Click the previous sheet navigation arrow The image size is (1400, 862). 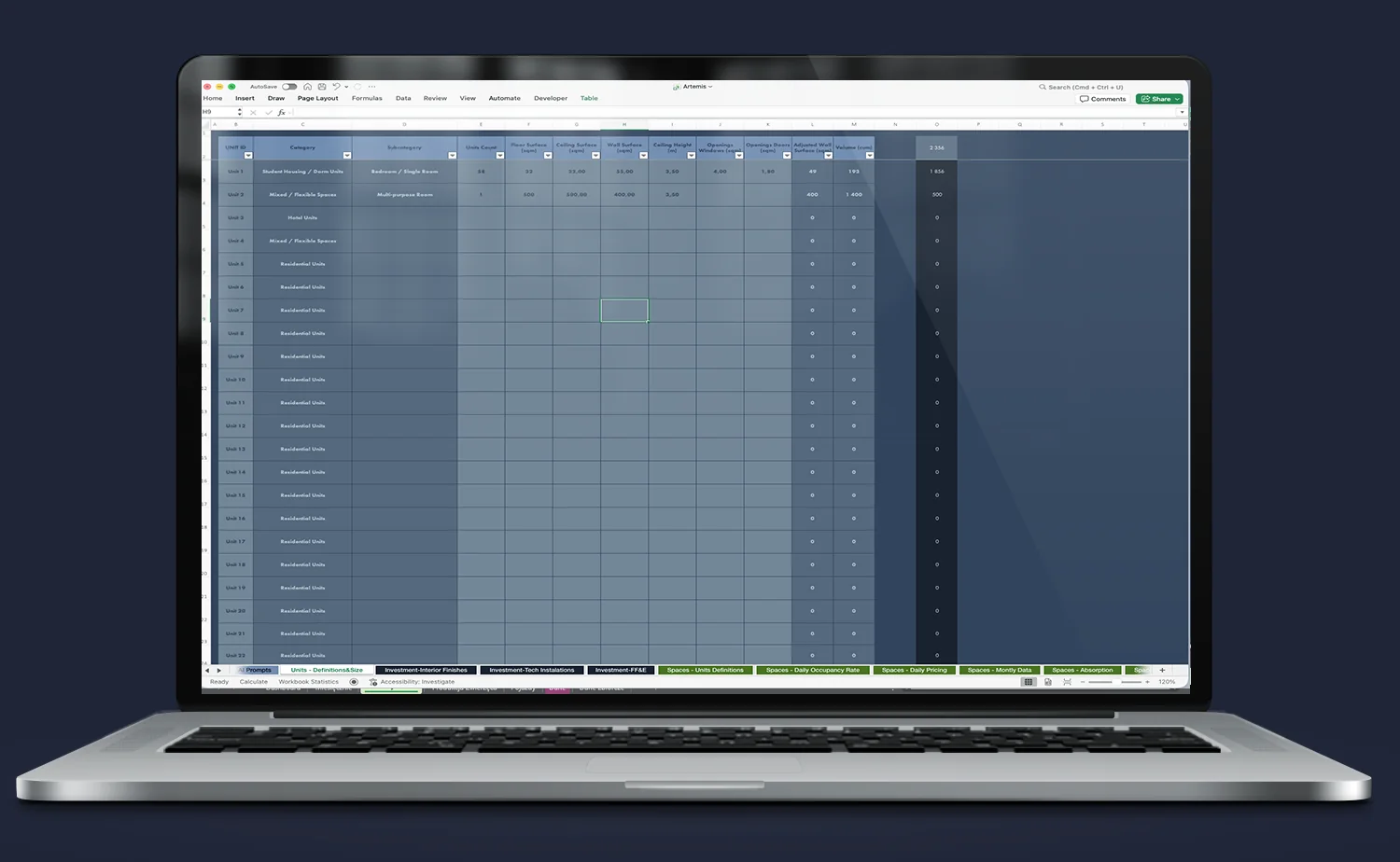point(207,670)
